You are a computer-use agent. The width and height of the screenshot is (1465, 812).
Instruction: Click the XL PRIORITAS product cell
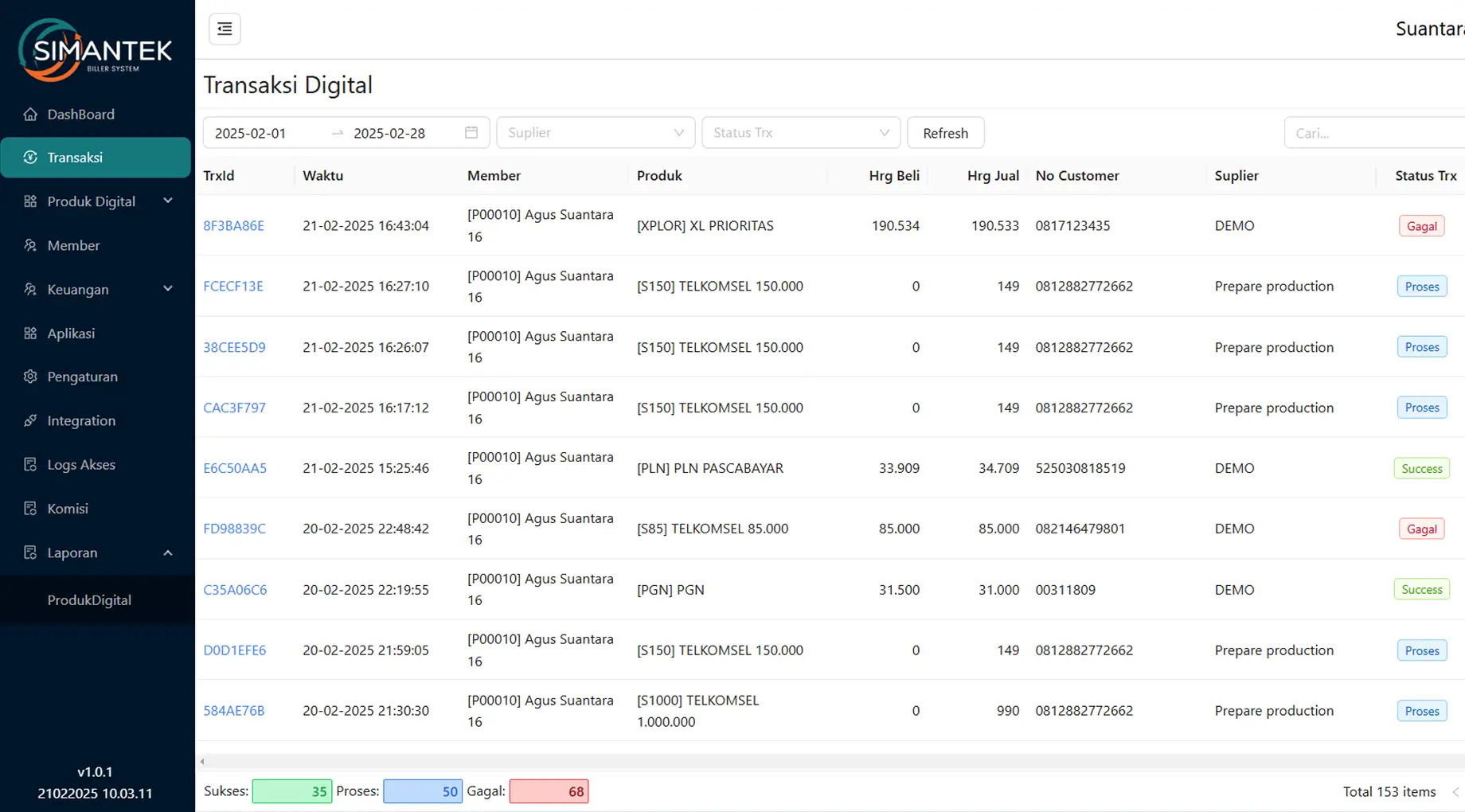click(705, 225)
